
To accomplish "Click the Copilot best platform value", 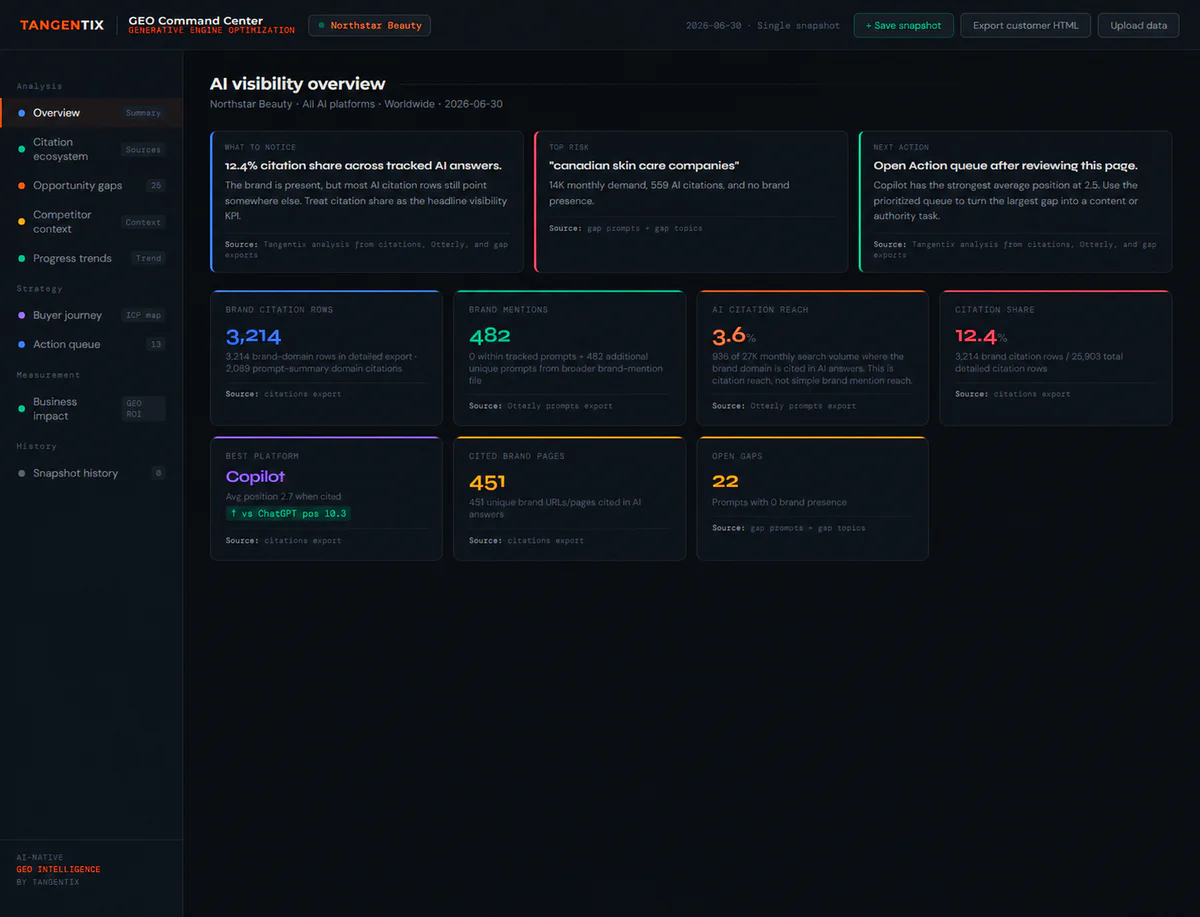I will [x=255, y=477].
